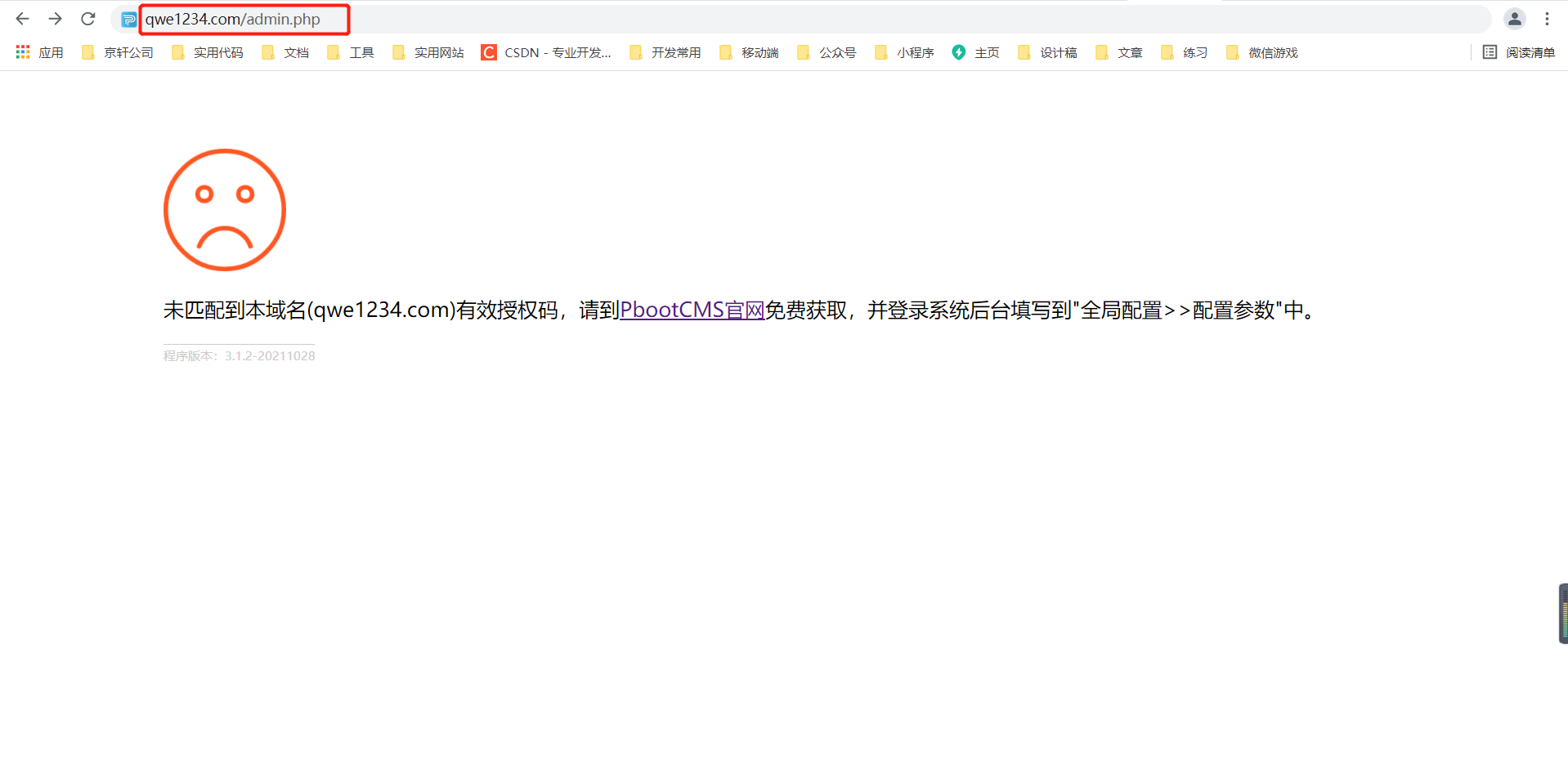Click the PbootCMS官网 hyperlink
This screenshot has width=1568, height=759.
tap(691, 310)
